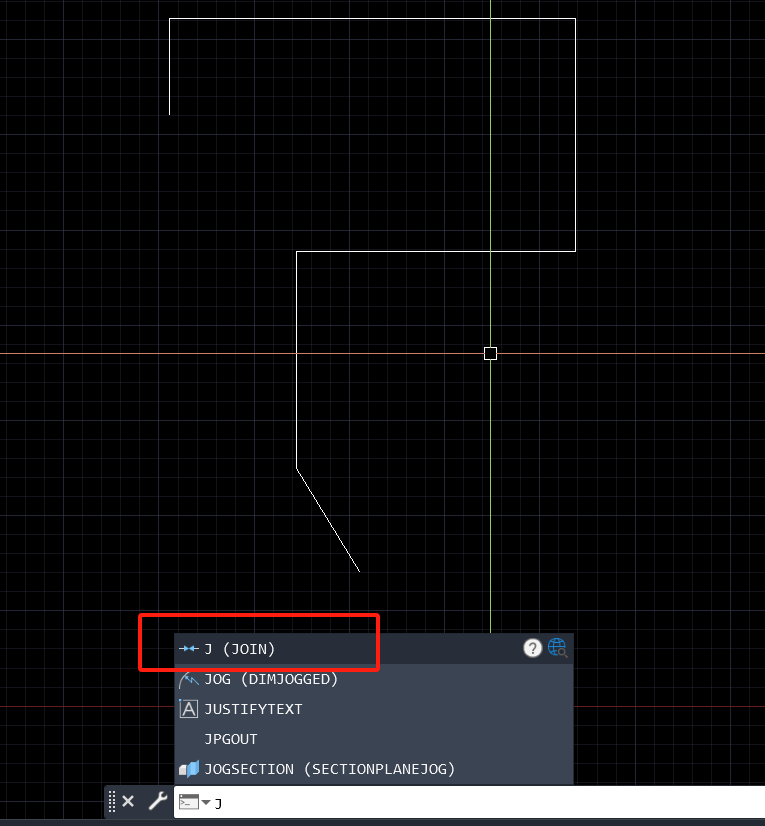The image size is (765, 826).
Task: Click the top horizontal line of shape
Action: 370,18
